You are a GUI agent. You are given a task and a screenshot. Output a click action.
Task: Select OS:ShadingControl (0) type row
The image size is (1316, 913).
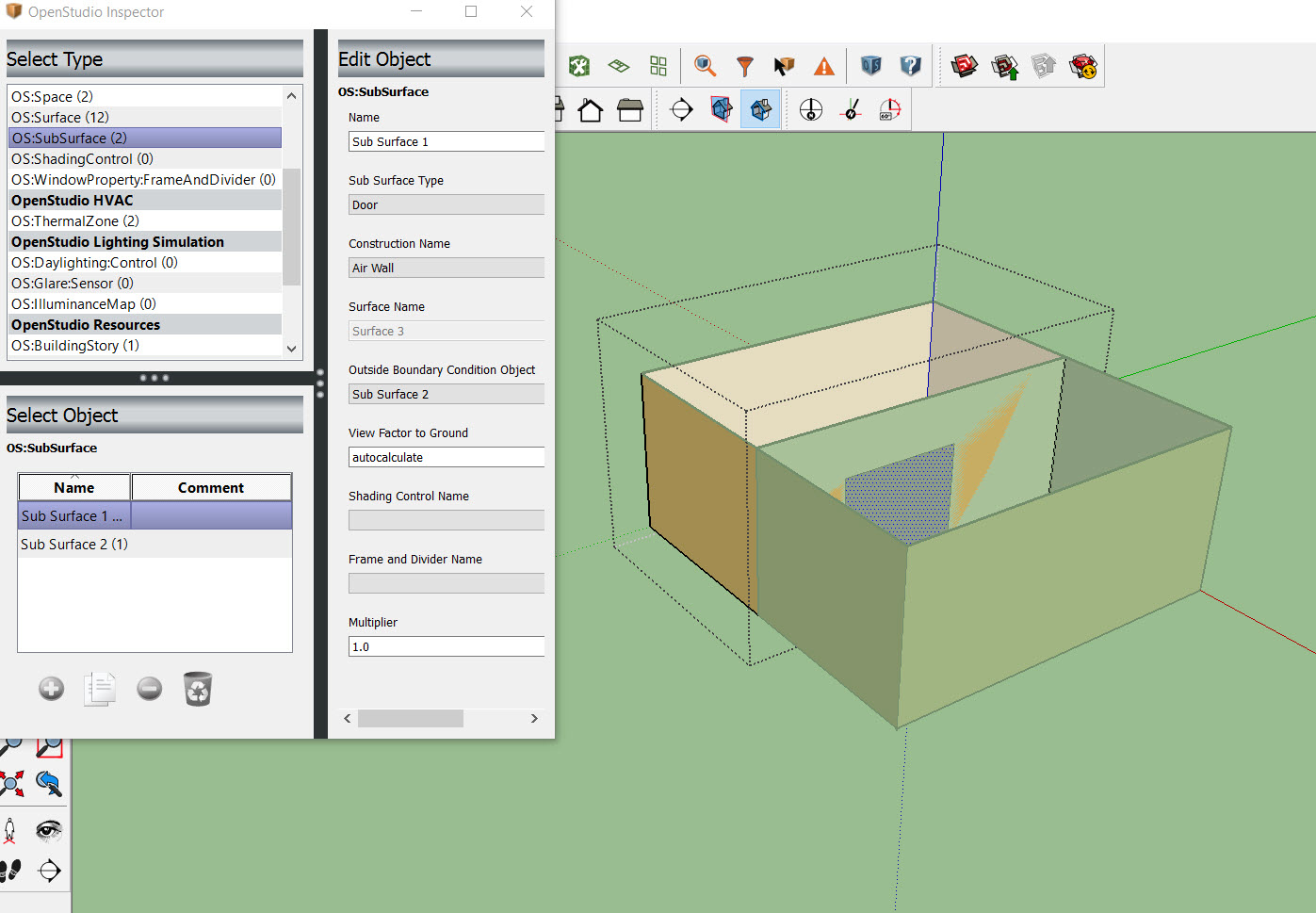[145, 158]
